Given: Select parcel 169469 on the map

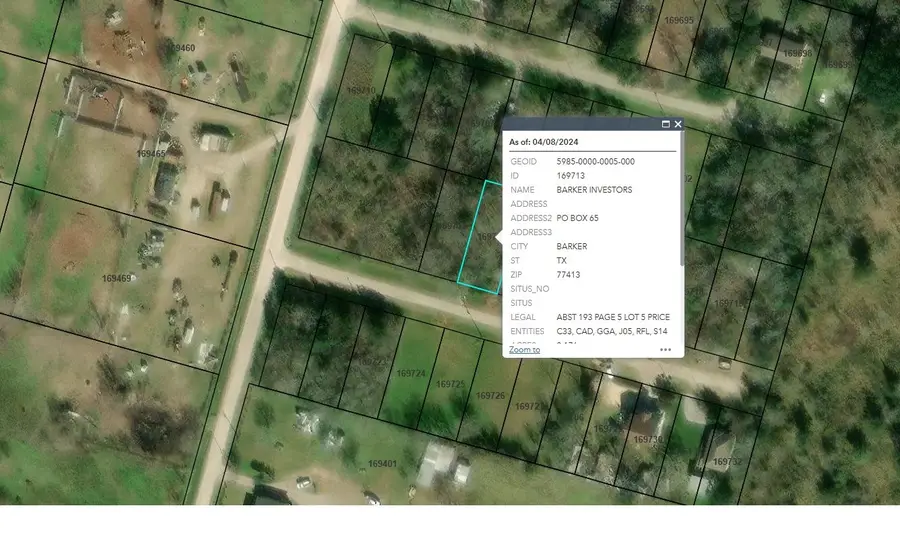Looking at the screenshot, I should (116, 278).
